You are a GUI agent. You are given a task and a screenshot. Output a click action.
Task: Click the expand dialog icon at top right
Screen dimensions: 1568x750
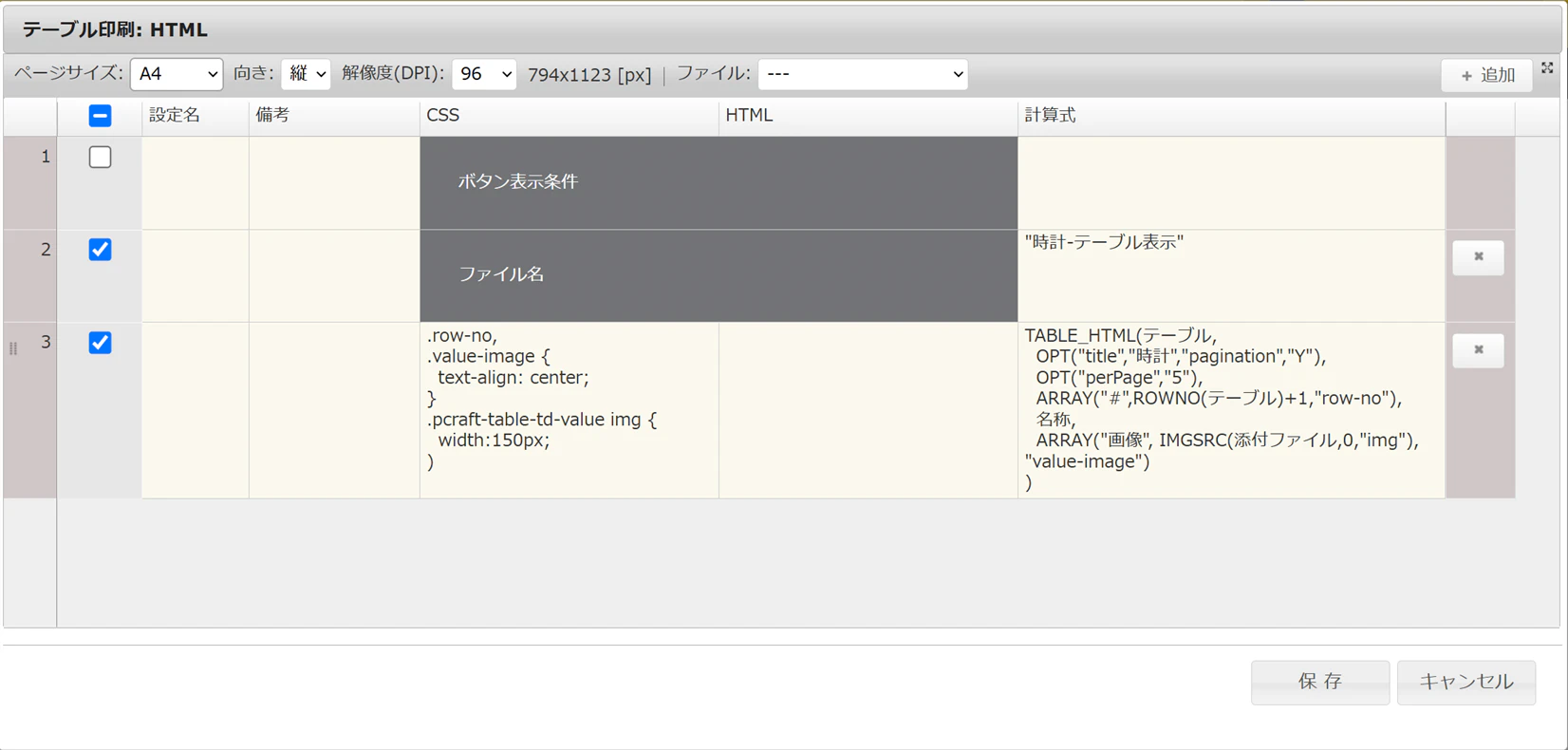coord(1547,67)
